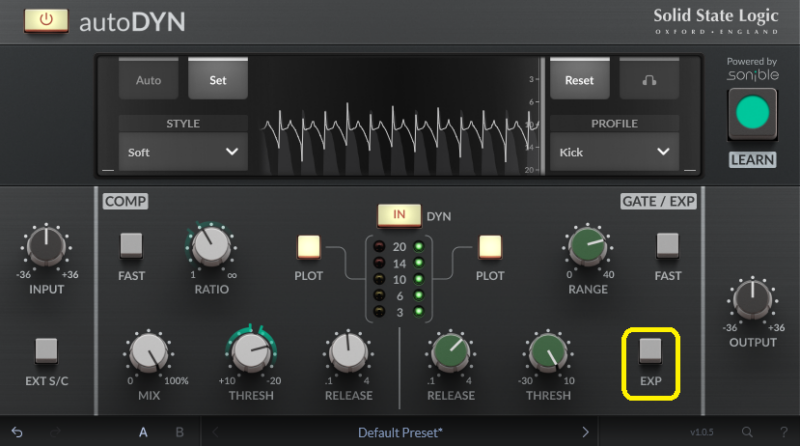Open the STYLE dropdown showing Soft
The height and width of the screenshot is (446, 800).
pyautogui.click(x=183, y=152)
